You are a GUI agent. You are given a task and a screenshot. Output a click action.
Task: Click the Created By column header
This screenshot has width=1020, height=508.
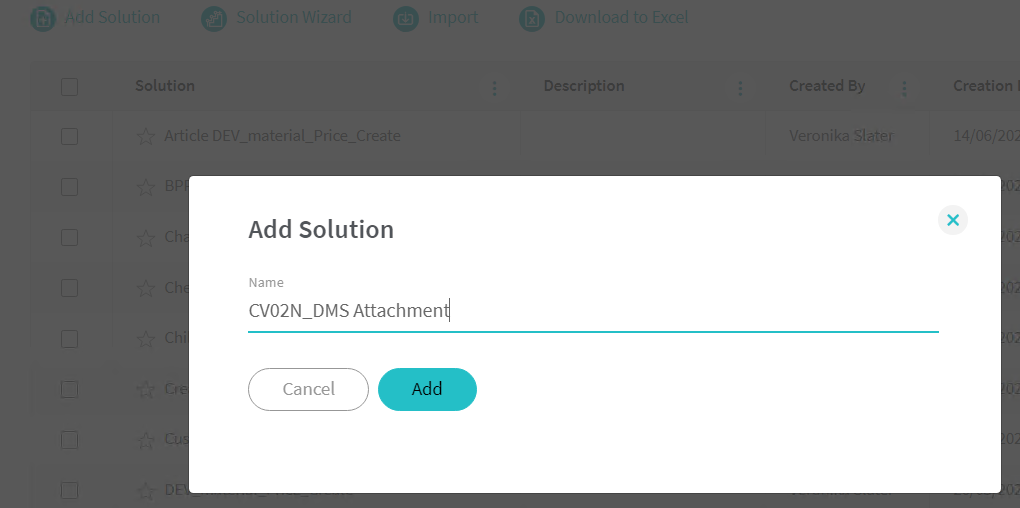827,86
